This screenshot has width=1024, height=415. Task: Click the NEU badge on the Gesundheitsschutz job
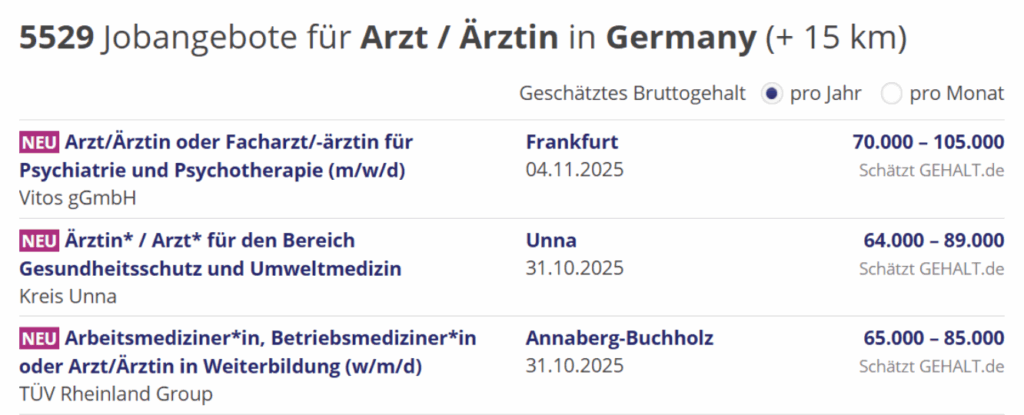[39, 241]
